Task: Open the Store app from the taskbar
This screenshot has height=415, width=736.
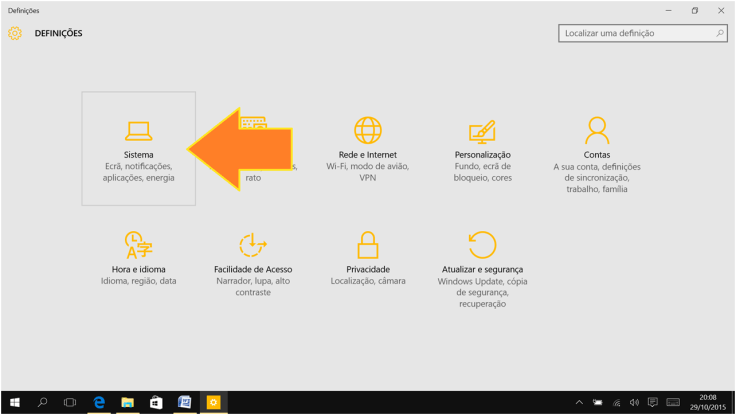Action: [x=156, y=402]
